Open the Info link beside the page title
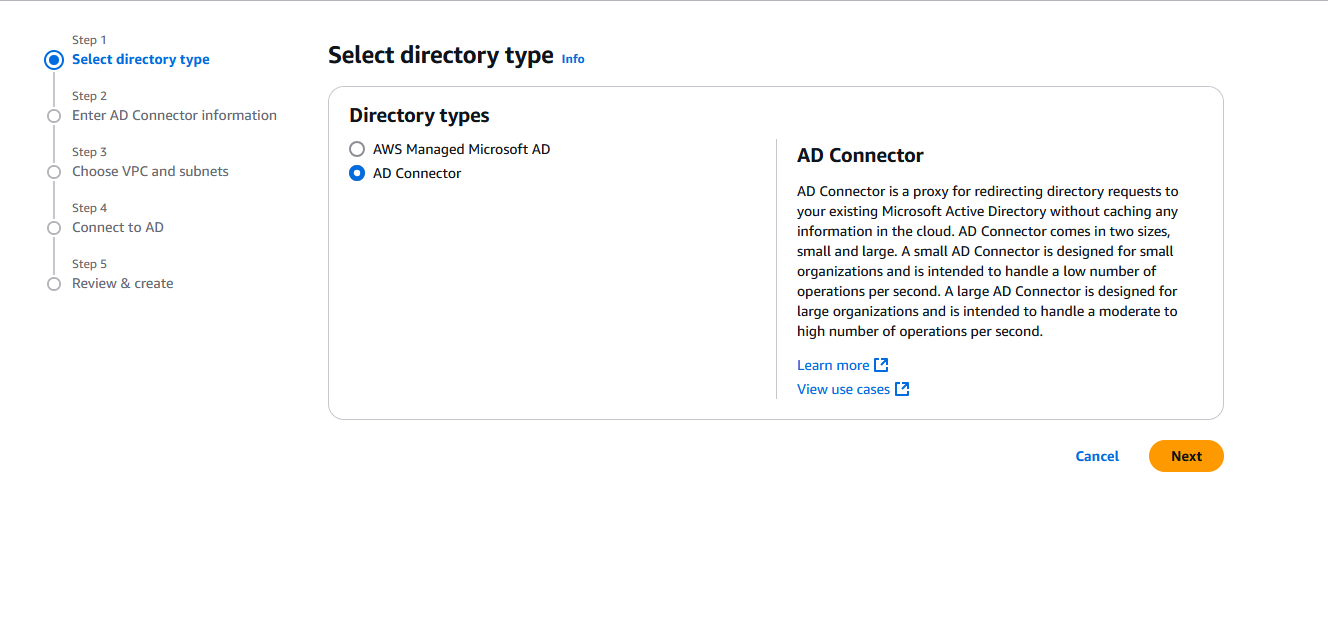The height and width of the screenshot is (619, 1328). 573,59
